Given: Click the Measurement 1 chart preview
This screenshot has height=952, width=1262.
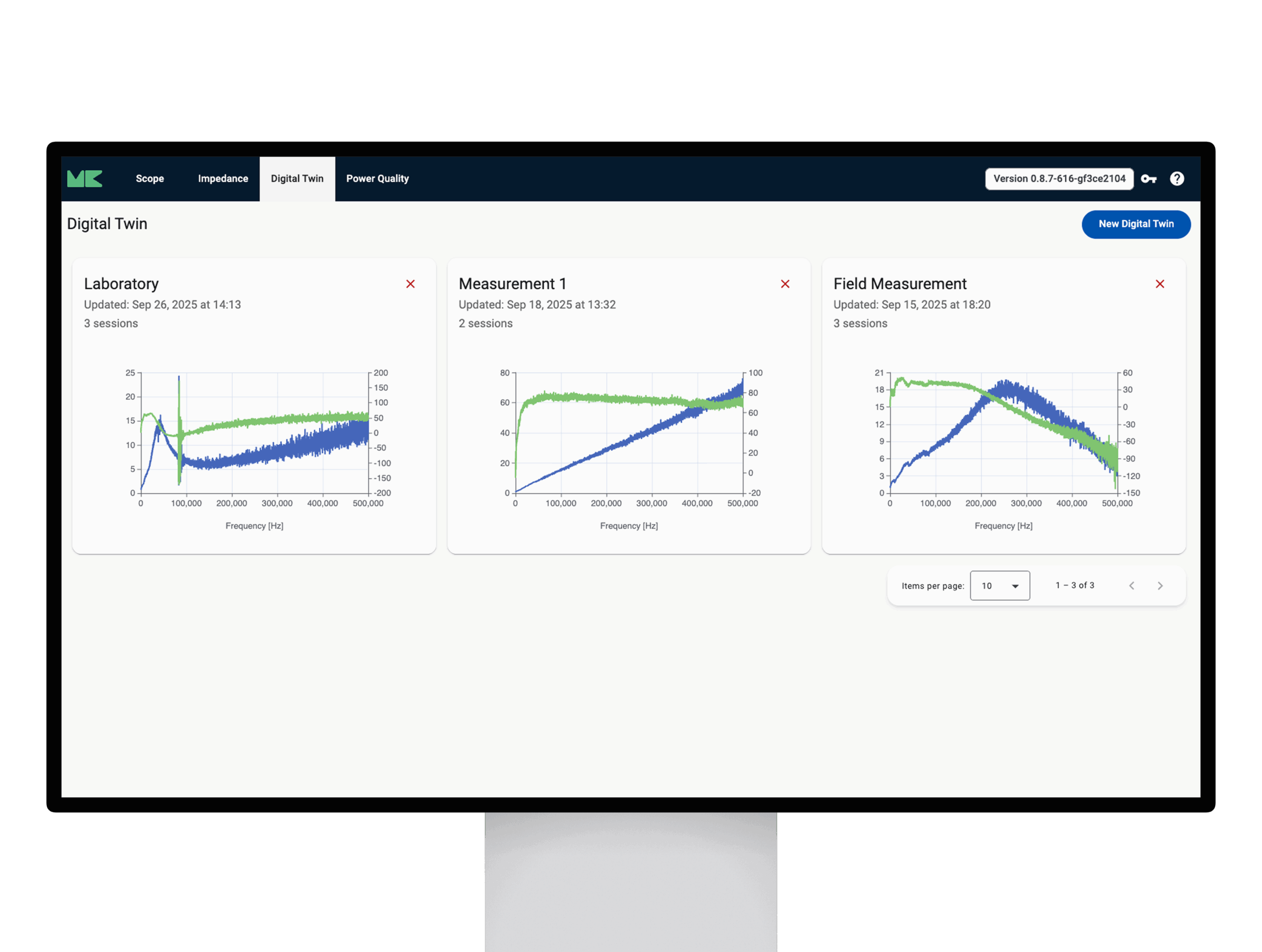Looking at the screenshot, I should pos(629,433).
